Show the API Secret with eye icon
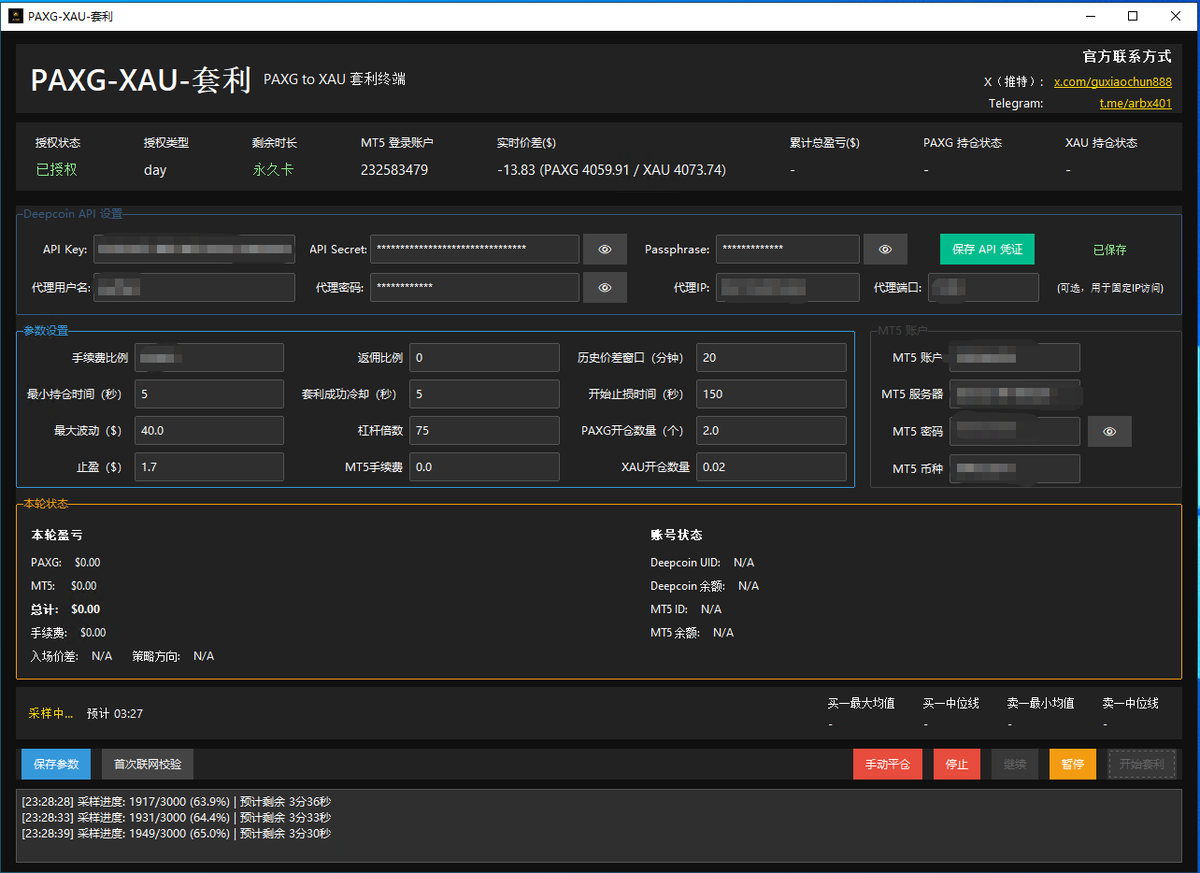1200x873 pixels. (x=605, y=249)
